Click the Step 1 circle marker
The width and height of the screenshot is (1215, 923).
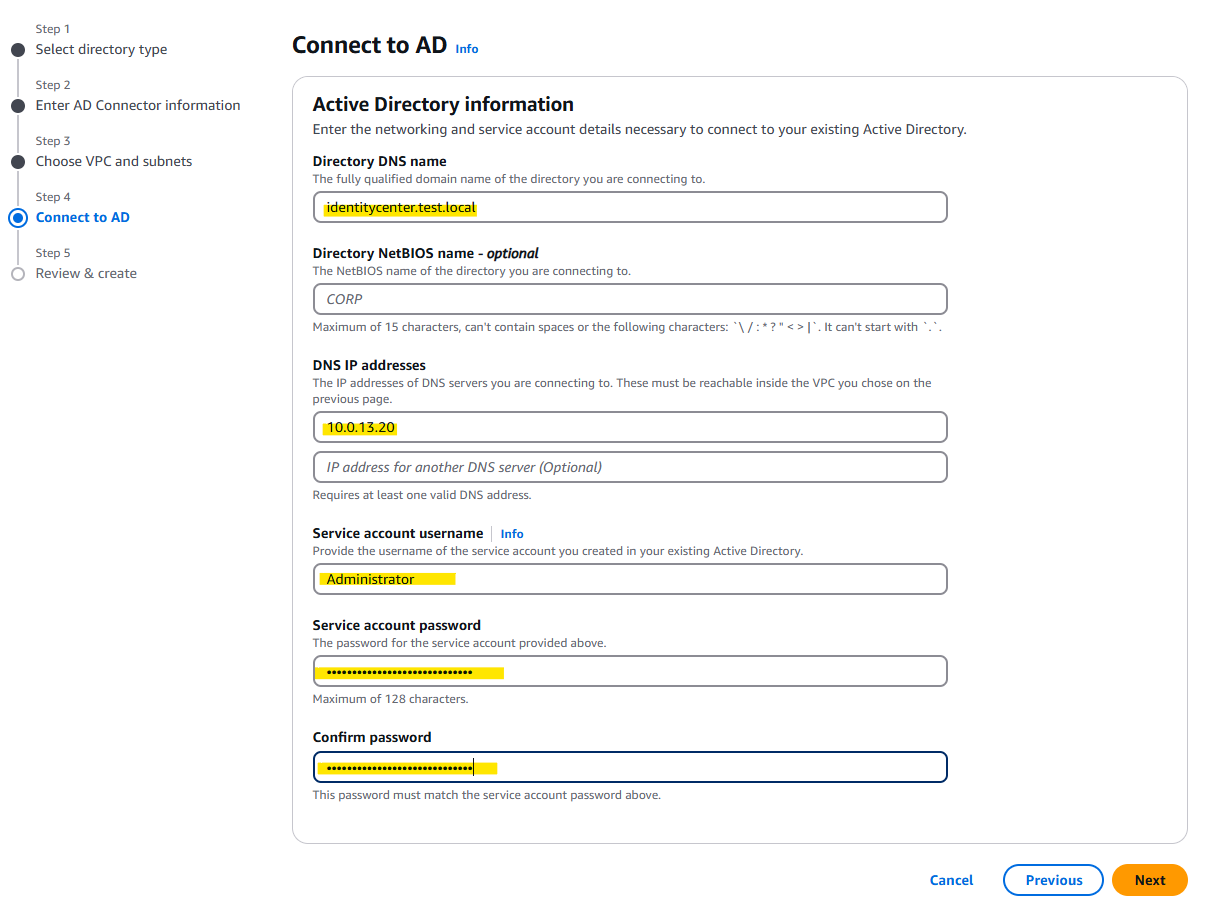click(x=17, y=50)
